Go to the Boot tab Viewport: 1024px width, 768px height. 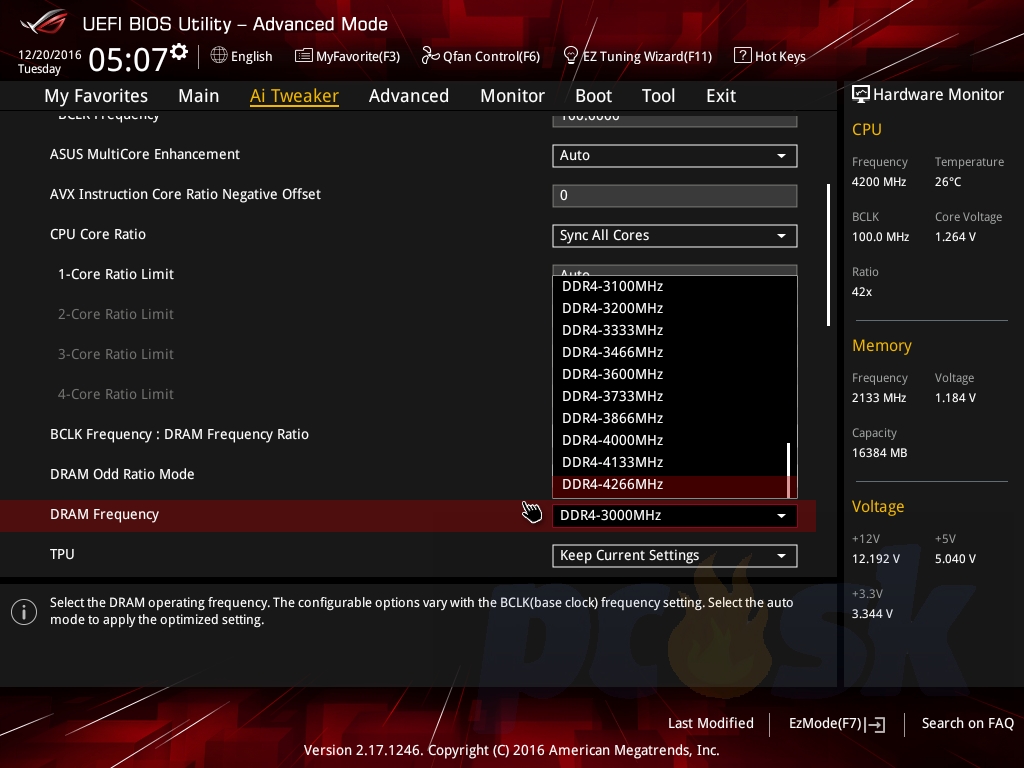(594, 96)
